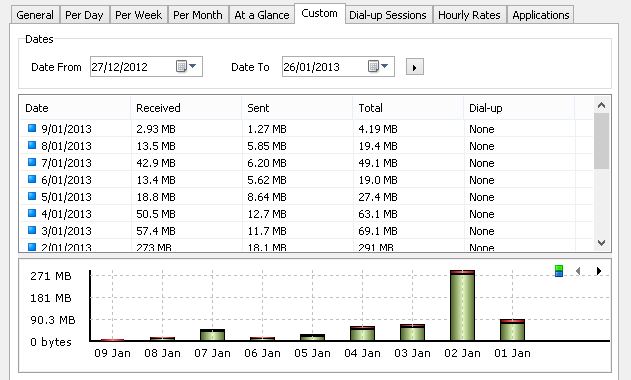Sort by the Dial-up column header
The image size is (631, 380).
pyautogui.click(x=519, y=108)
